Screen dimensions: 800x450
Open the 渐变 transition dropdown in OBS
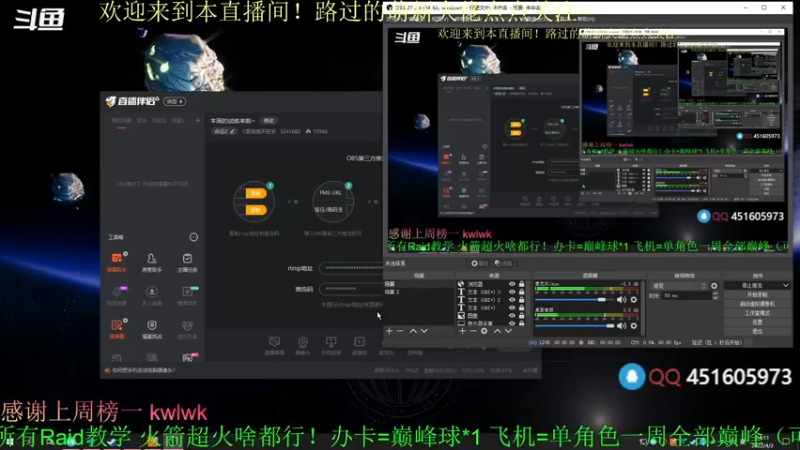click(x=679, y=286)
